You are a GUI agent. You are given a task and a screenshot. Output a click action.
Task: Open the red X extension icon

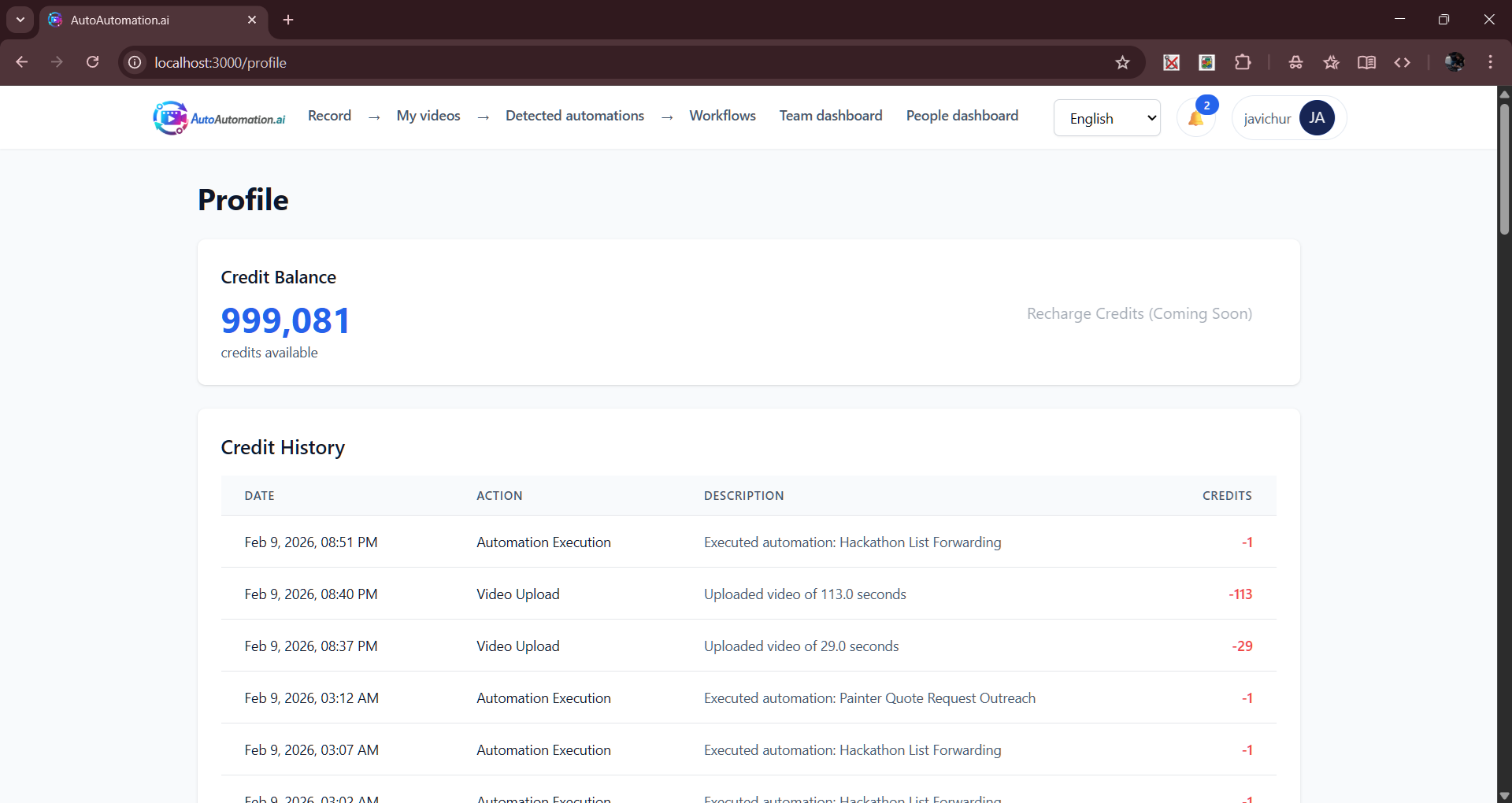(1172, 62)
